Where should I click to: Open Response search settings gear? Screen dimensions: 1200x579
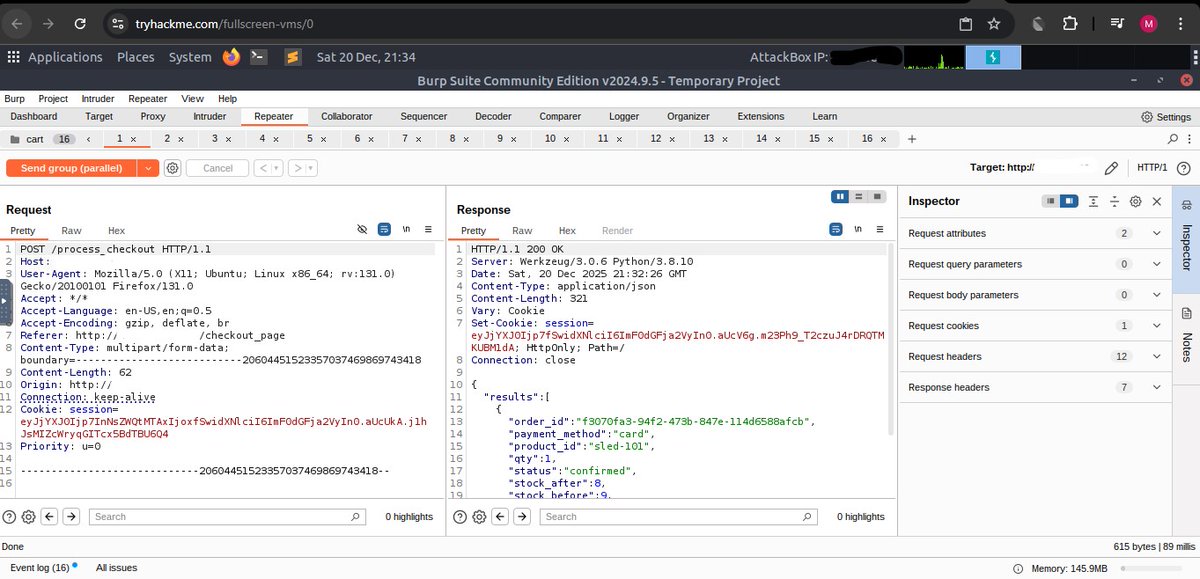[479, 517]
